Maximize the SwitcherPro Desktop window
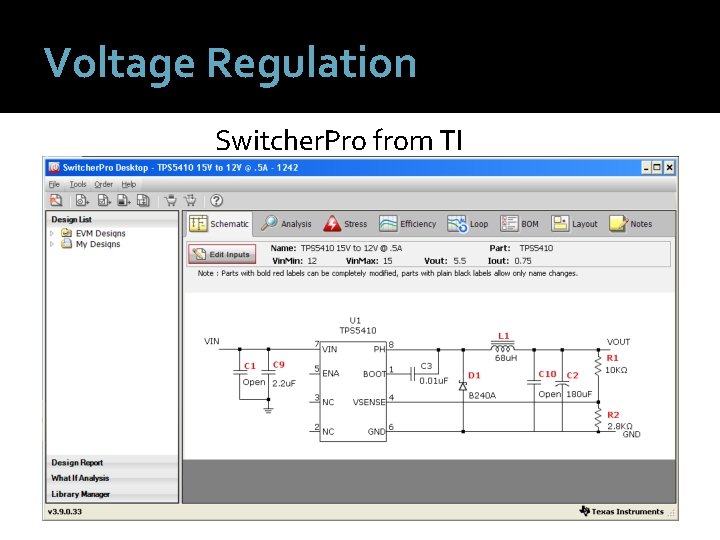Screen dimensions: 720x540 pyautogui.click(x=657, y=168)
